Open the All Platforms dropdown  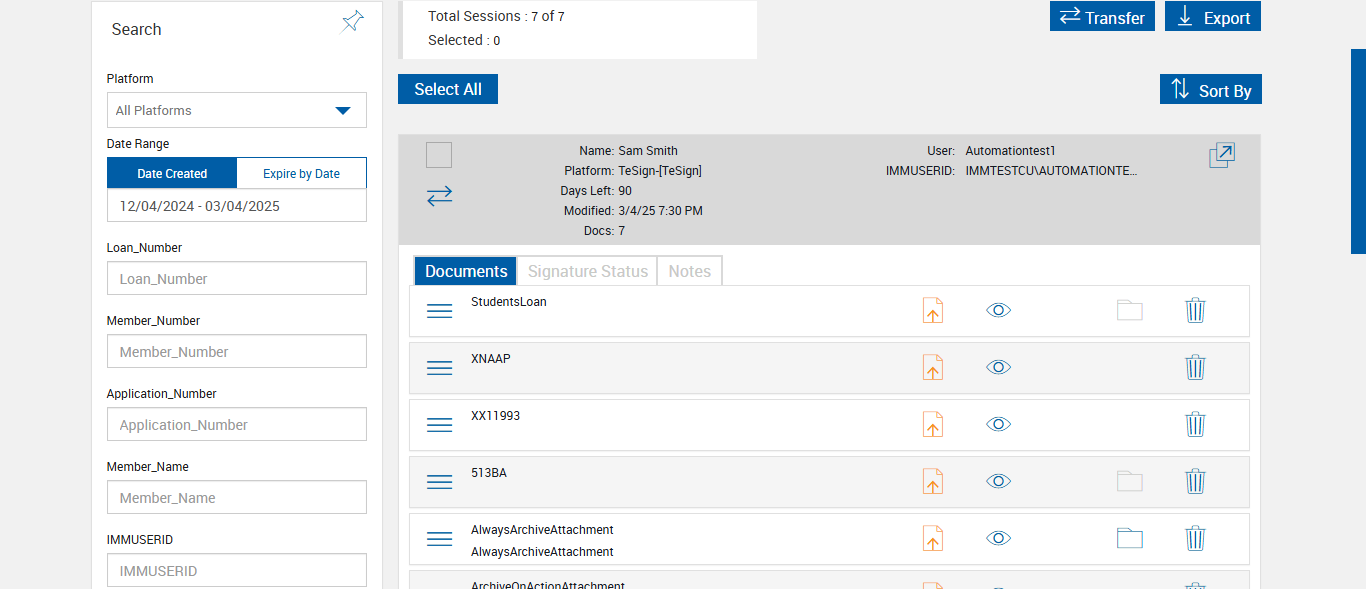click(237, 110)
